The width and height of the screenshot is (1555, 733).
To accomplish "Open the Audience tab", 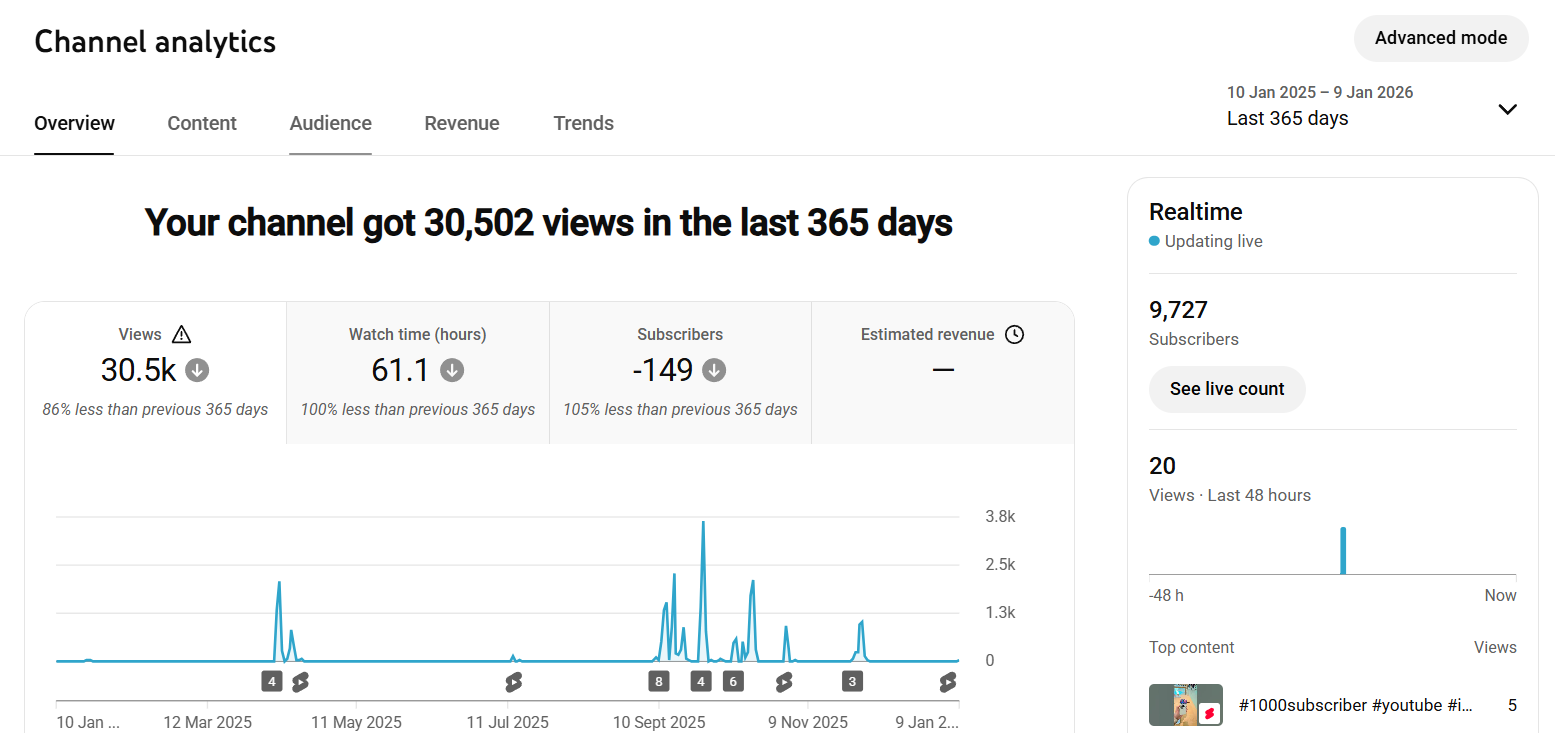I will click(330, 124).
